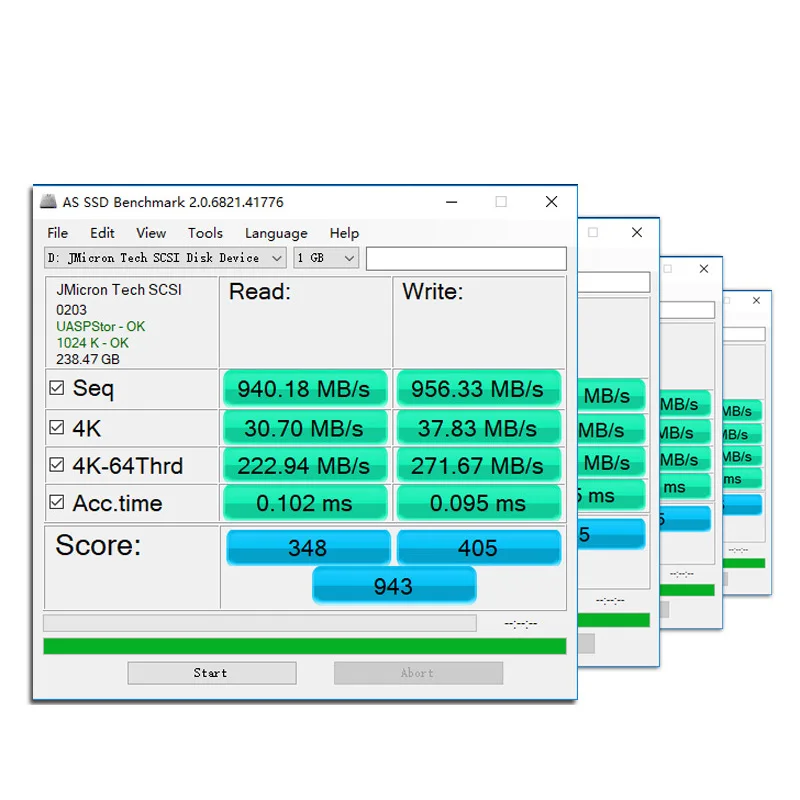Select the Seq write result 956.33 MB/s
Viewport: 800px width, 800px height.
coord(479,389)
